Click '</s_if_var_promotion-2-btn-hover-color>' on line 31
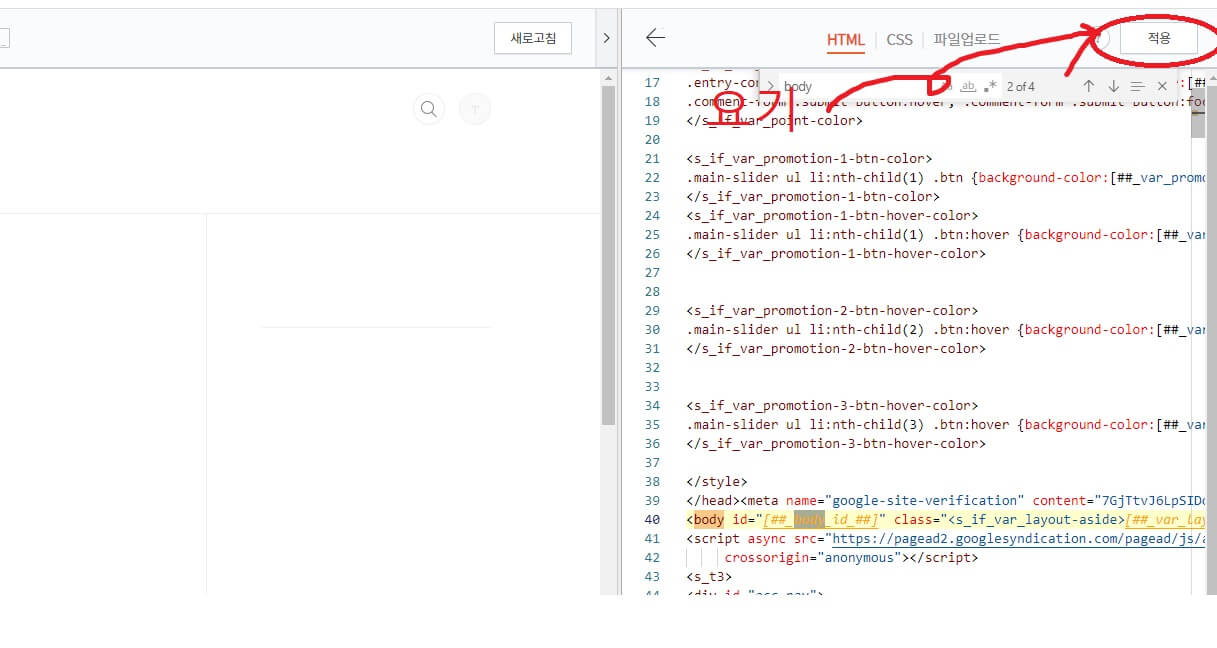Screen dimensions: 1217x648 [x=836, y=348]
